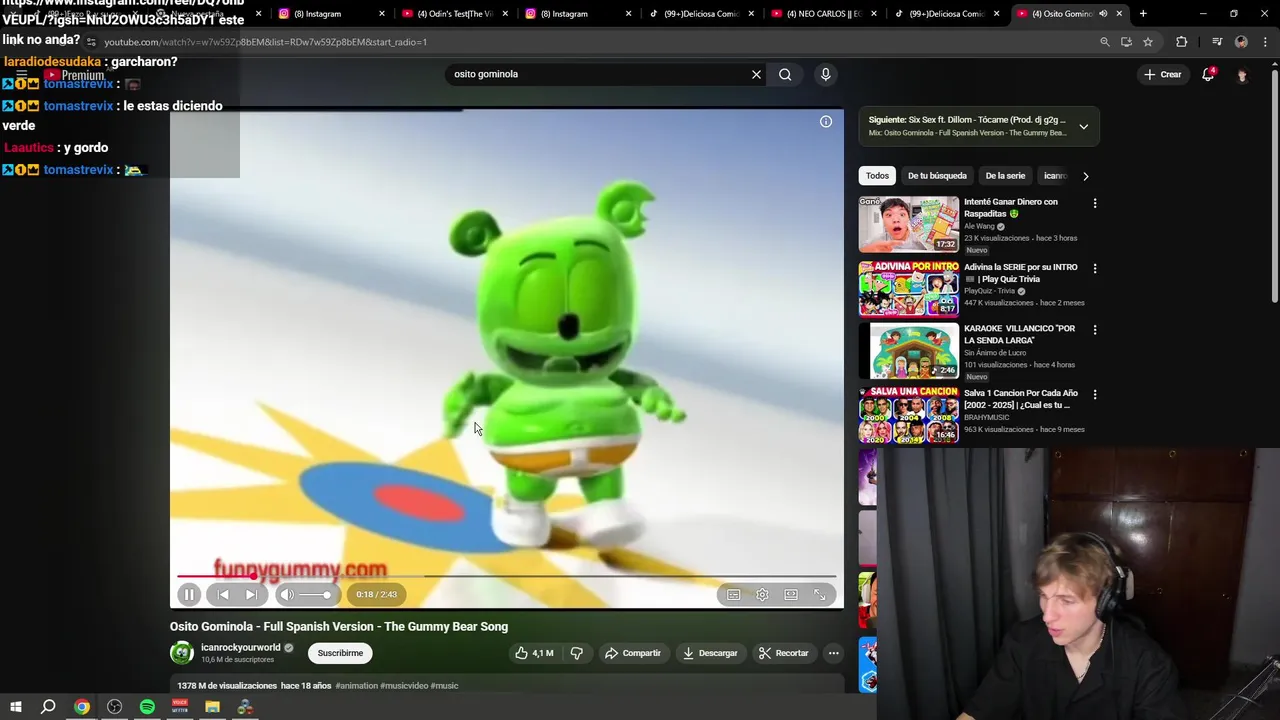Like the video with 4,1 M likes
This screenshot has height=720, width=1280.
click(534, 653)
